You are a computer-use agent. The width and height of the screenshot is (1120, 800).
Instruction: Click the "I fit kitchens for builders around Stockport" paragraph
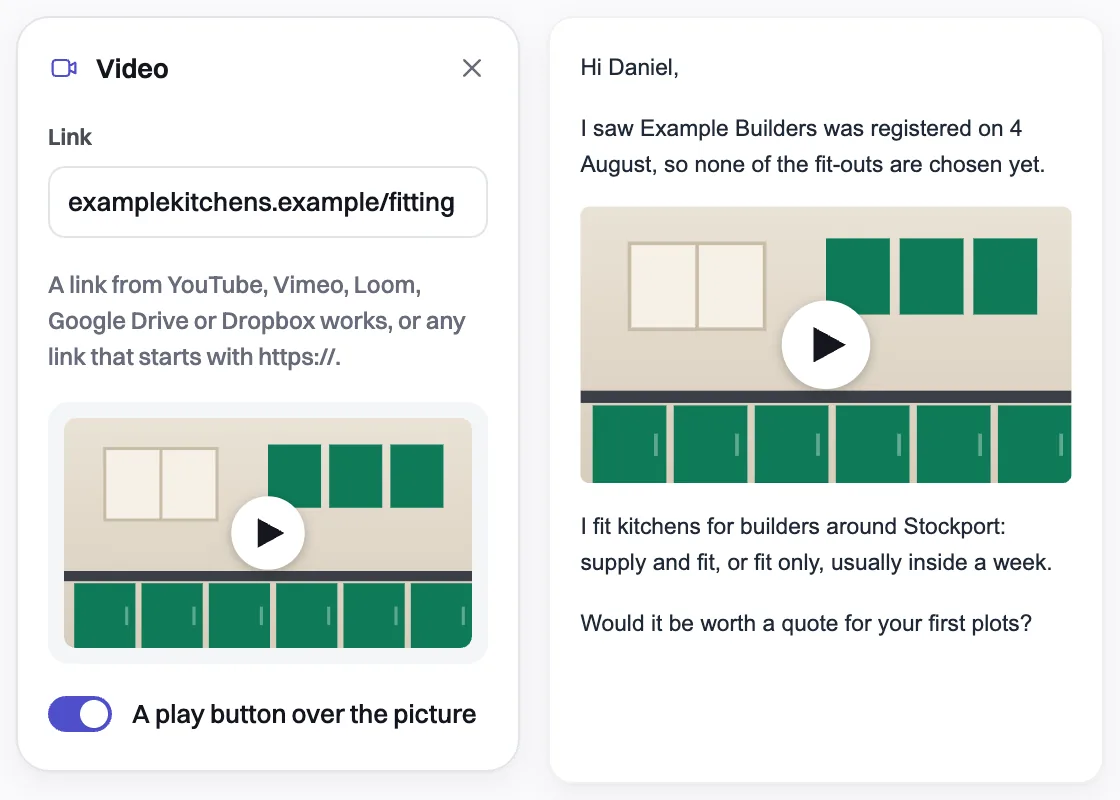(816, 544)
